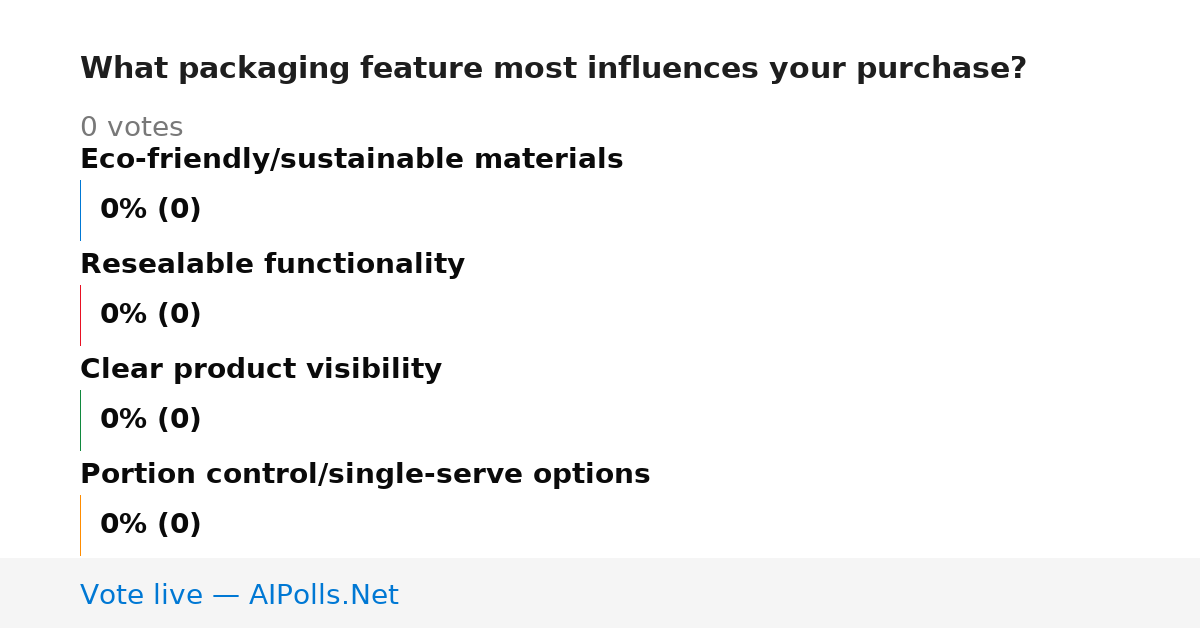1200x628 pixels.
Task: Click 0% (0) under Portion control
Action: pyautogui.click(x=150, y=525)
